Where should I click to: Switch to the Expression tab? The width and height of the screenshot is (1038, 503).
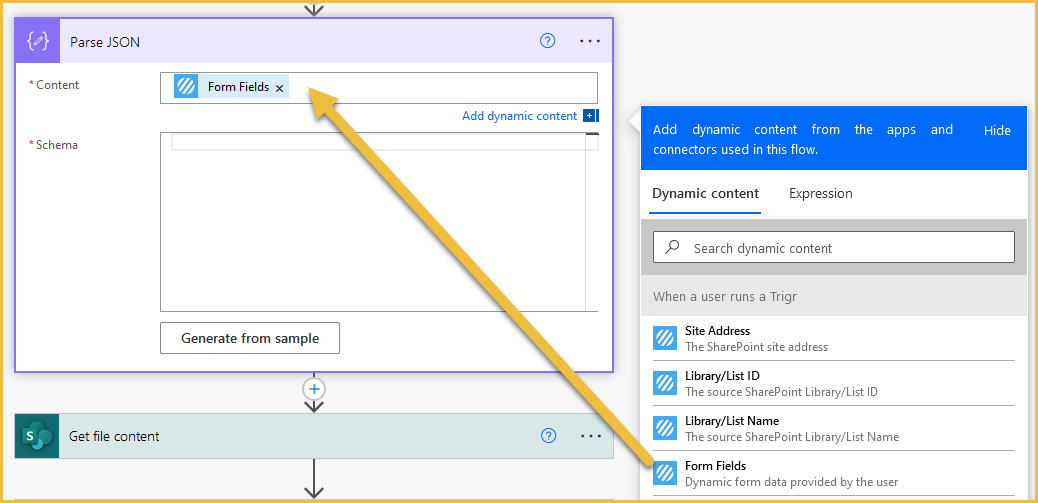(x=821, y=193)
